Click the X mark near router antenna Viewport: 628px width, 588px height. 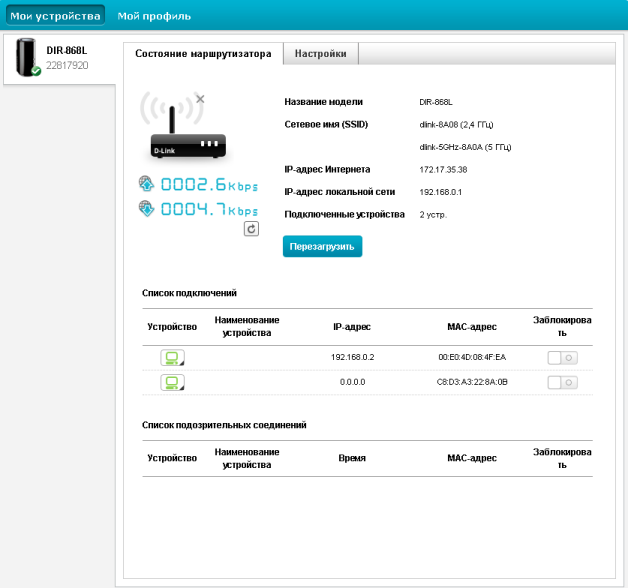[200, 99]
